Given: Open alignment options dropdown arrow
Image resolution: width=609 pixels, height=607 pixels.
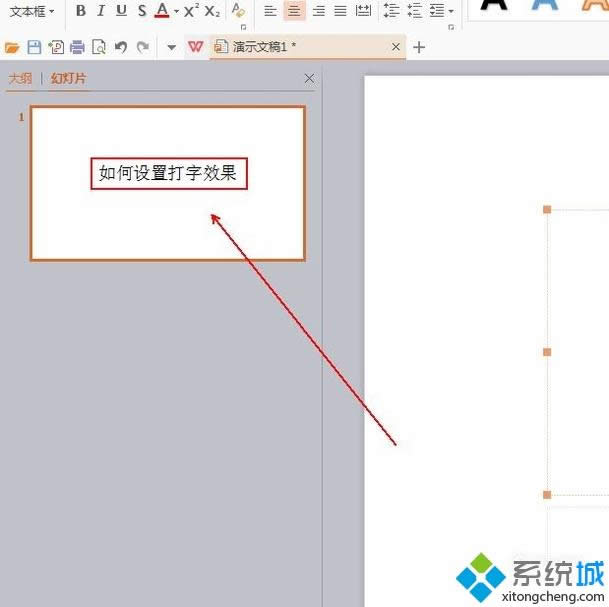Looking at the screenshot, I should (x=451, y=12).
